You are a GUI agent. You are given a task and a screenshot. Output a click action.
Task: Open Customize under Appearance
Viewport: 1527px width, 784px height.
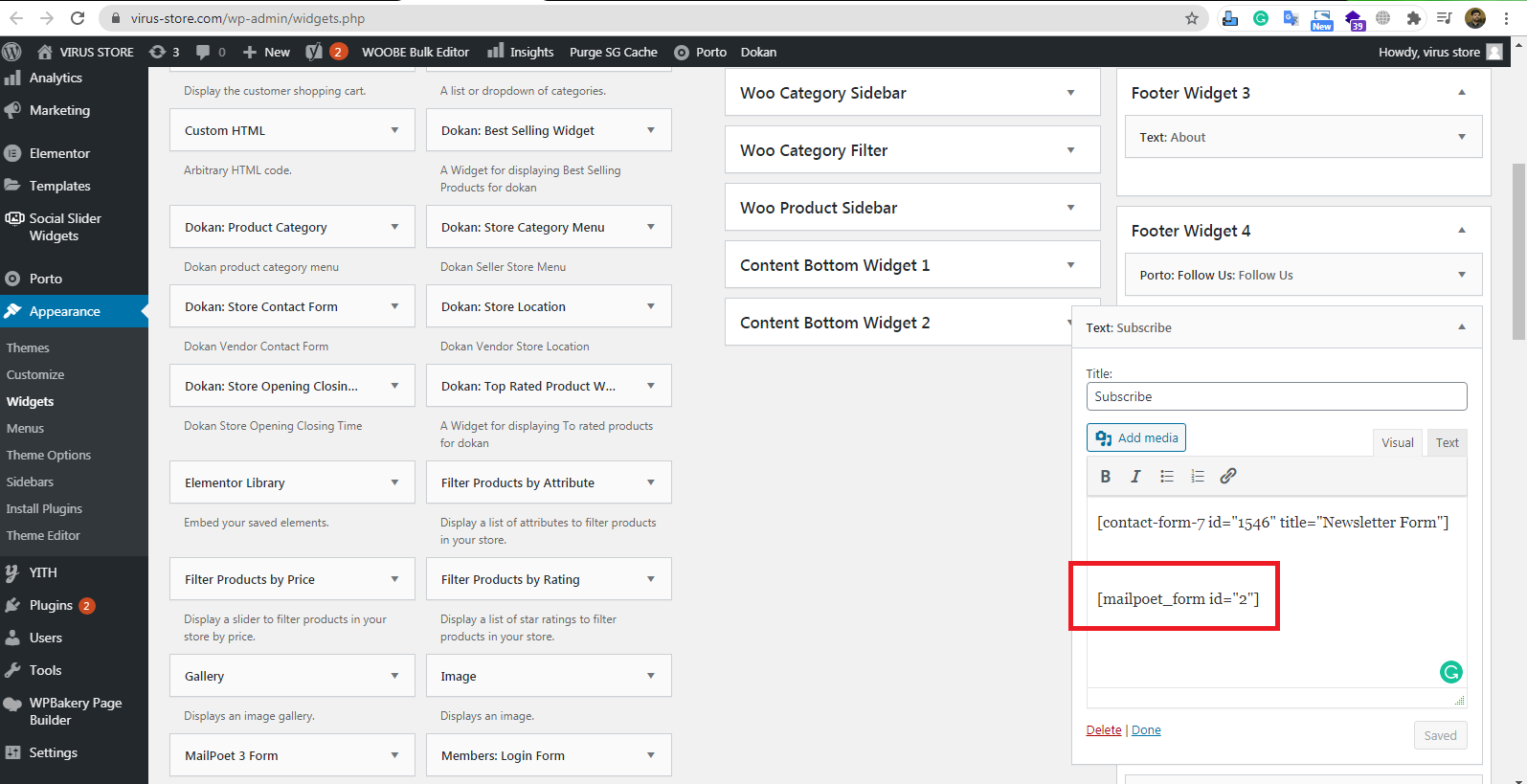coord(35,374)
